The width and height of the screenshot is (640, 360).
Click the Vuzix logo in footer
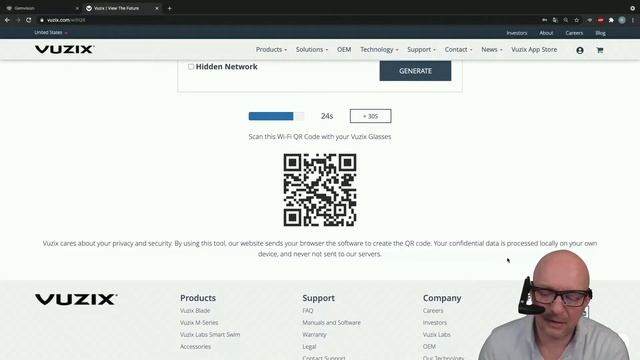[76, 299]
